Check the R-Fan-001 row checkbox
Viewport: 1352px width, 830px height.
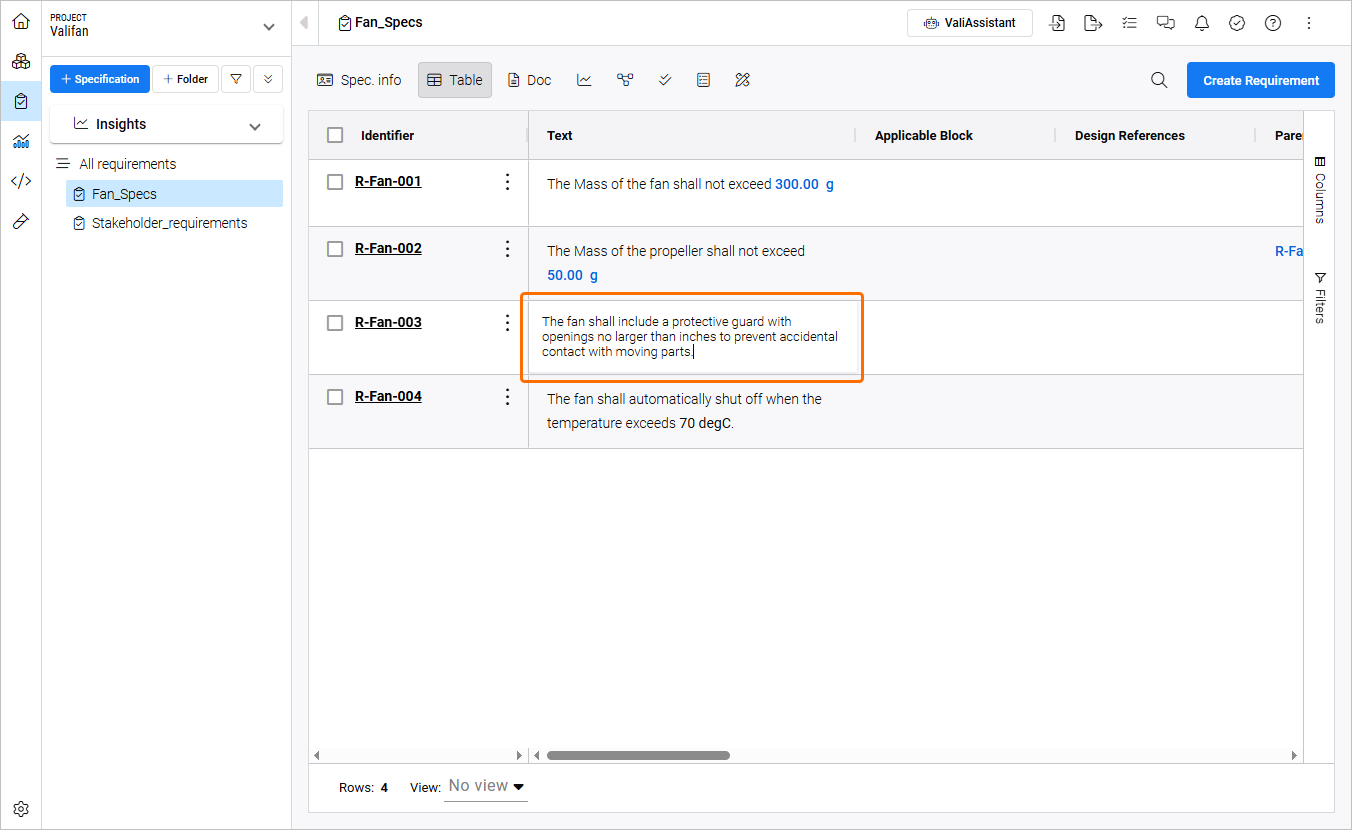[335, 181]
